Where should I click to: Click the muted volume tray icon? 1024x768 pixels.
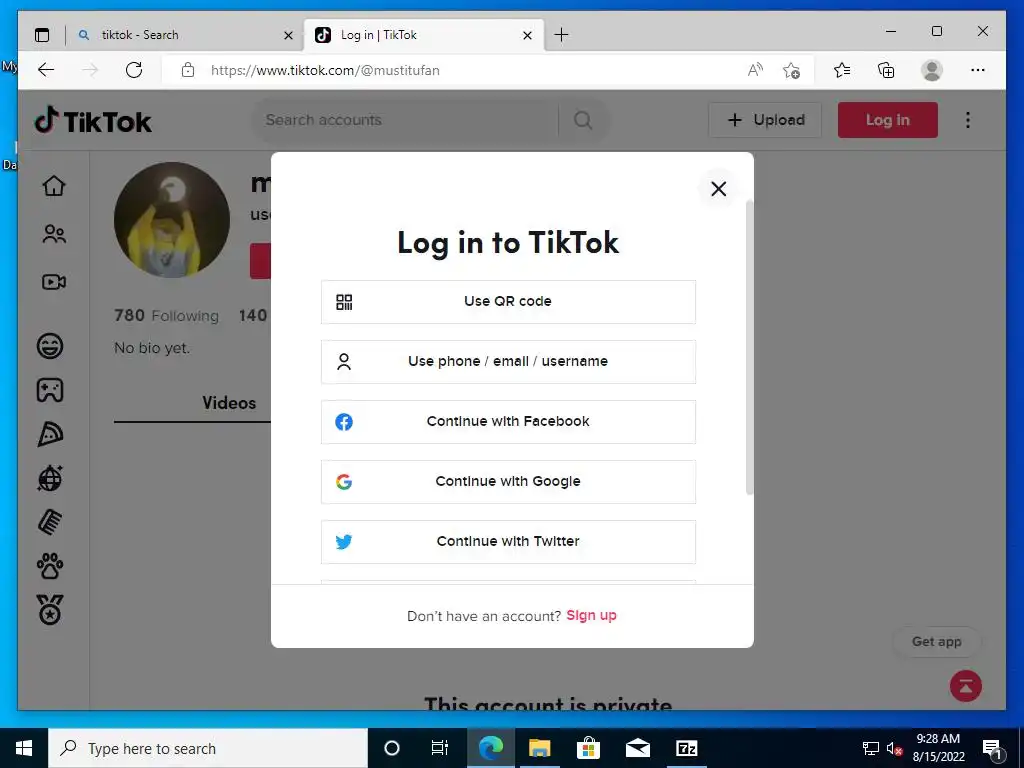(895, 749)
